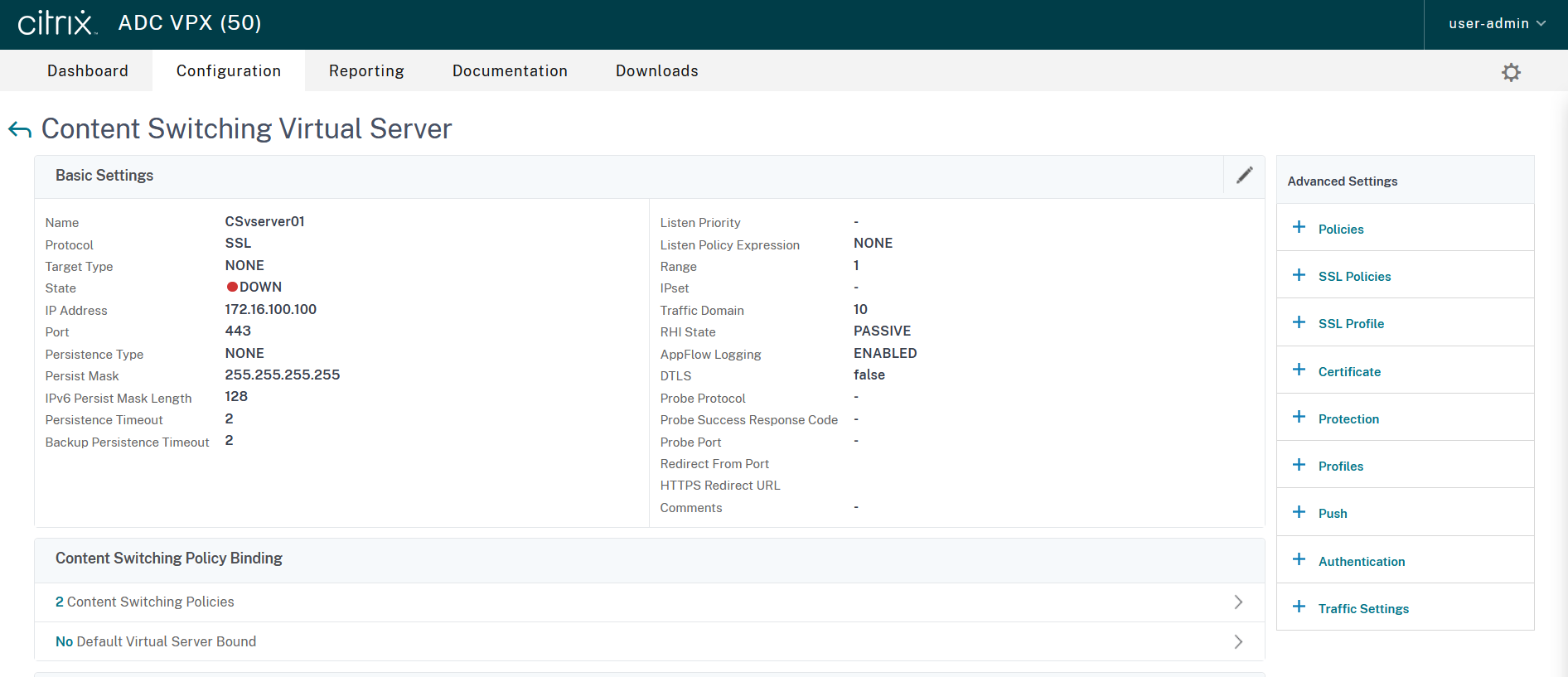Go to the Documentation tab
Viewport: 1568px width, 677px height.
click(x=510, y=71)
